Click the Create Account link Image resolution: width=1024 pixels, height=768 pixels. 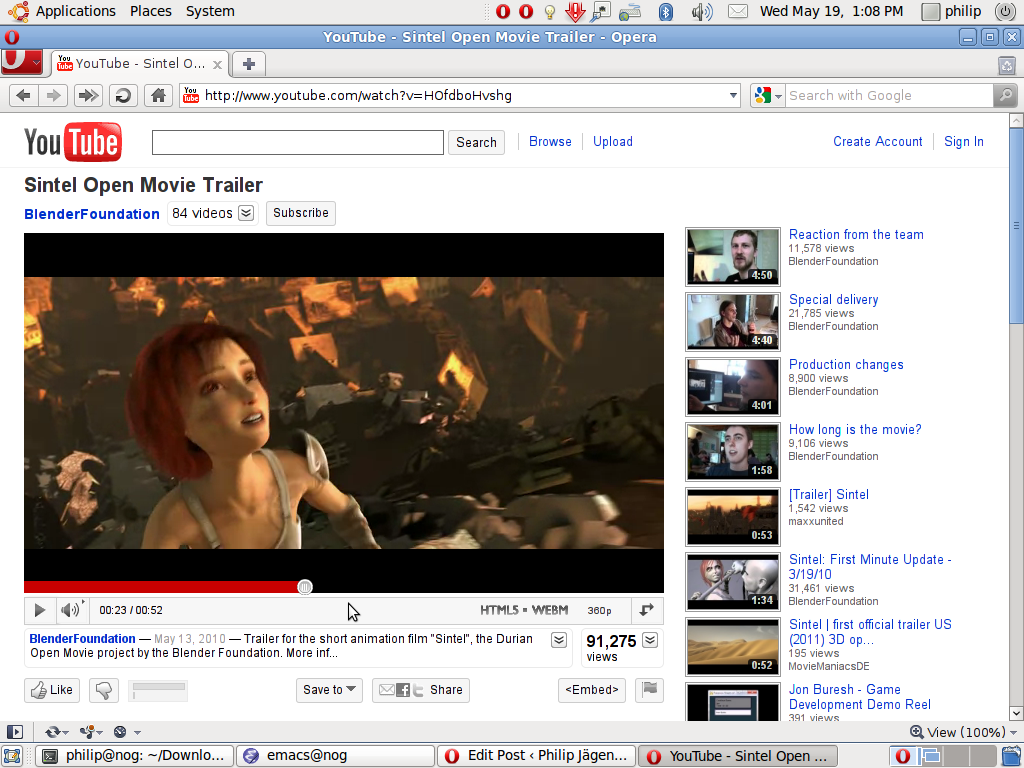(878, 142)
